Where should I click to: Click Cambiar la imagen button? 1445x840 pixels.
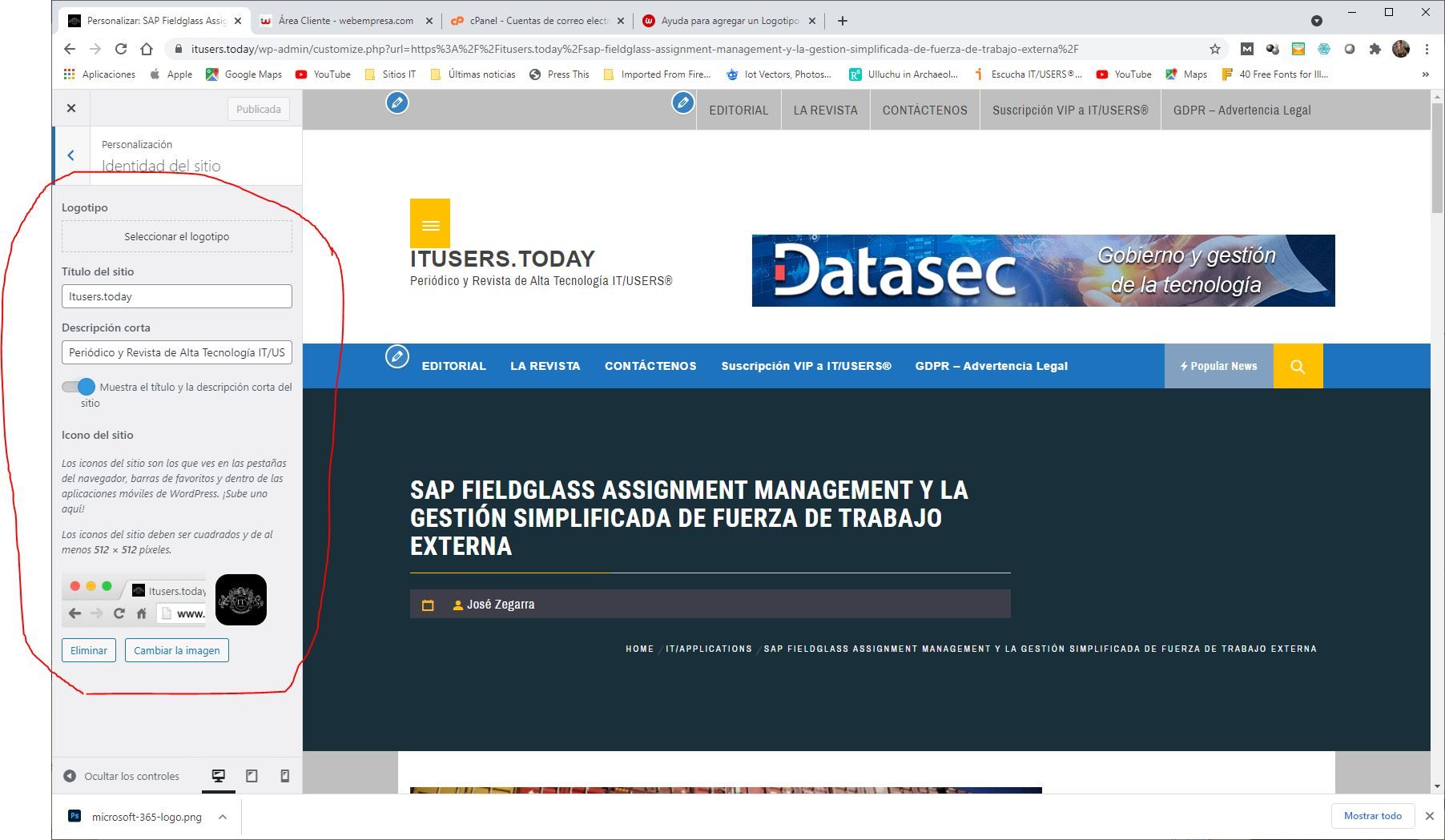[x=177, y=650]
